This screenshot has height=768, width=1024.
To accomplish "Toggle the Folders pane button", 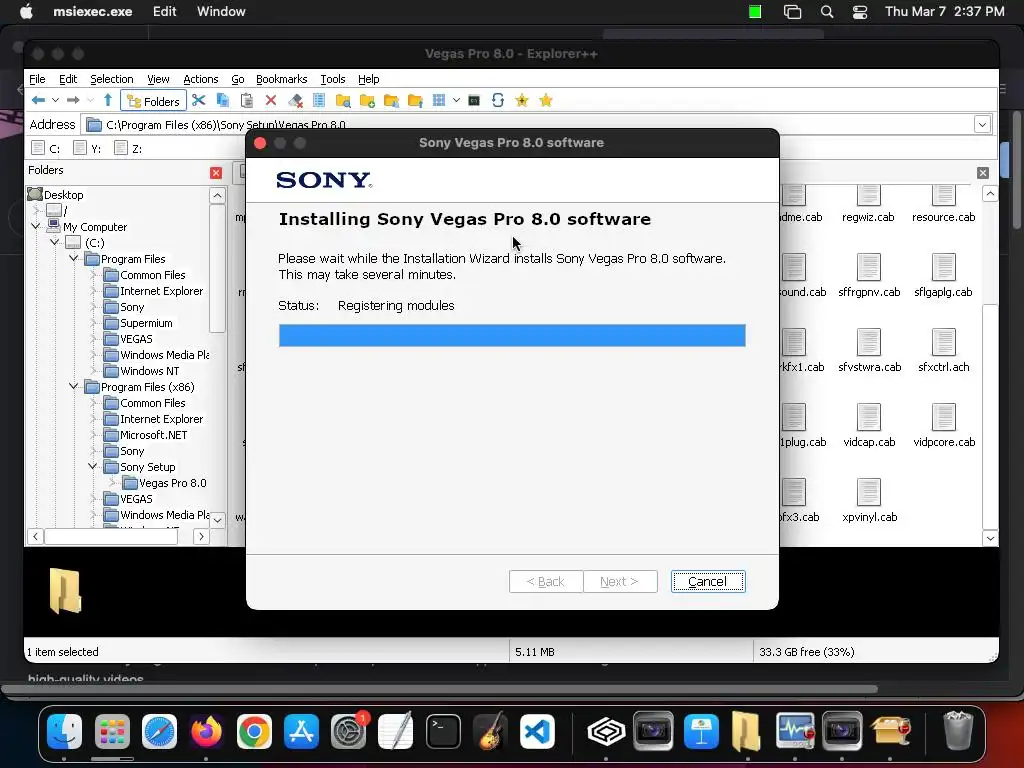I will pos(153,101).
